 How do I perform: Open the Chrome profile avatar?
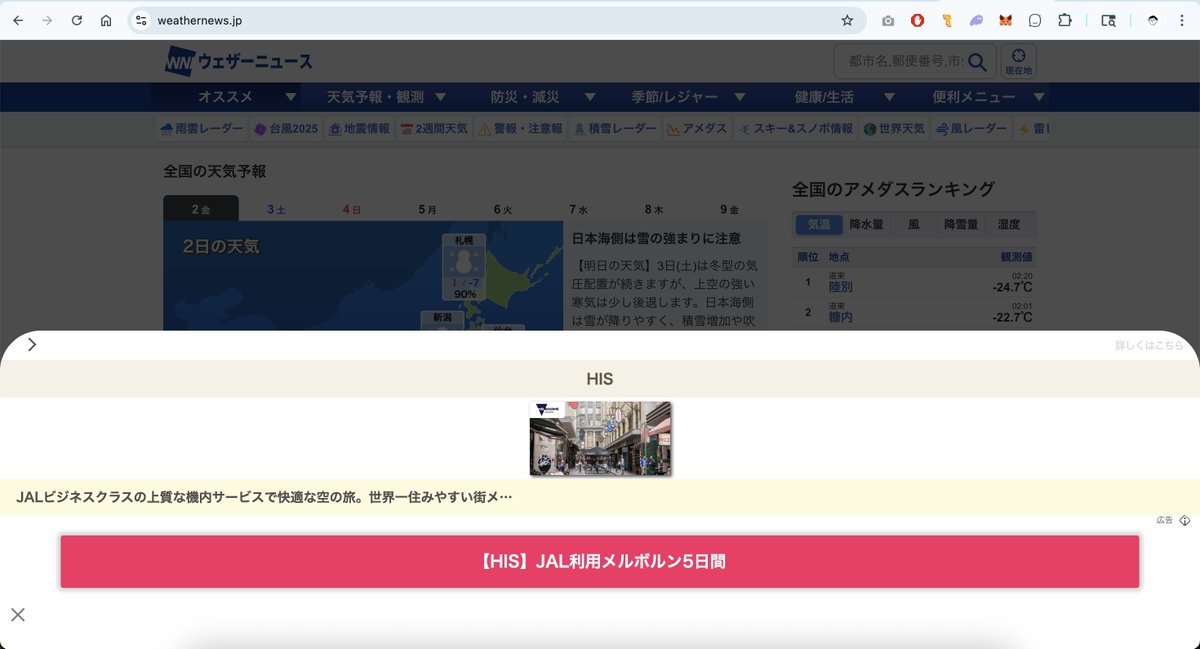[x=1153, y=20]
